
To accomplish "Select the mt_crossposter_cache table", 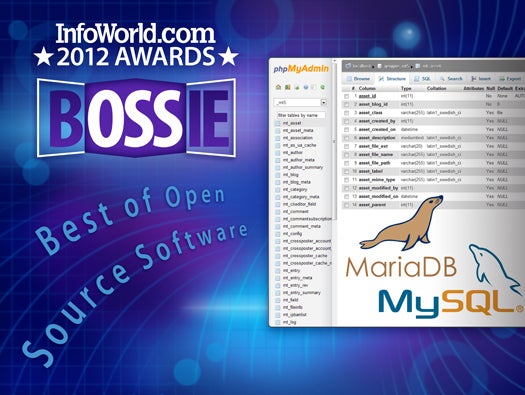I will coord(305,256).
